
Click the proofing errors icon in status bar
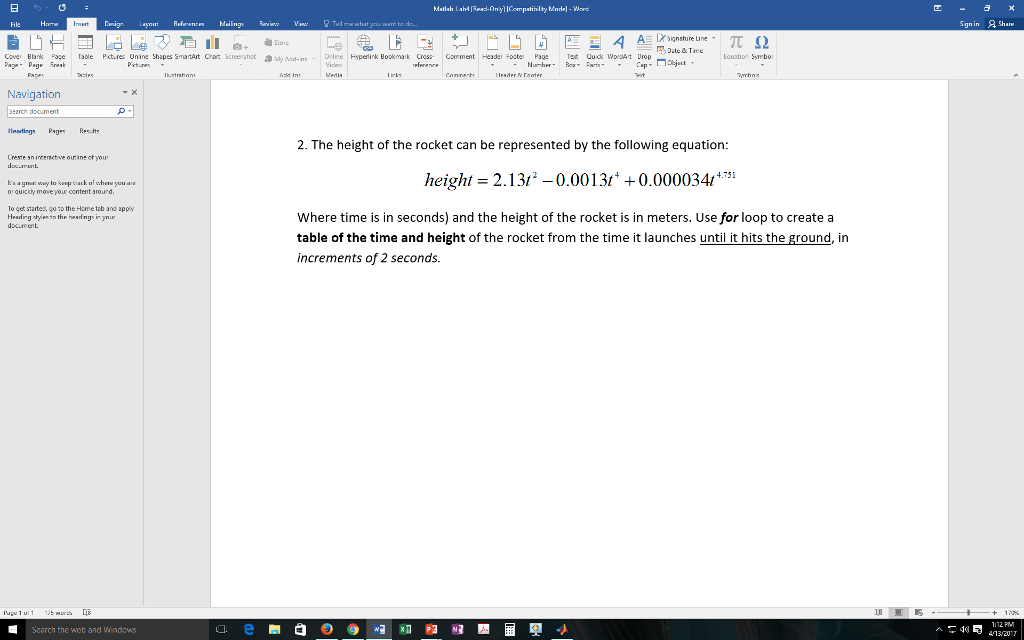87,613
